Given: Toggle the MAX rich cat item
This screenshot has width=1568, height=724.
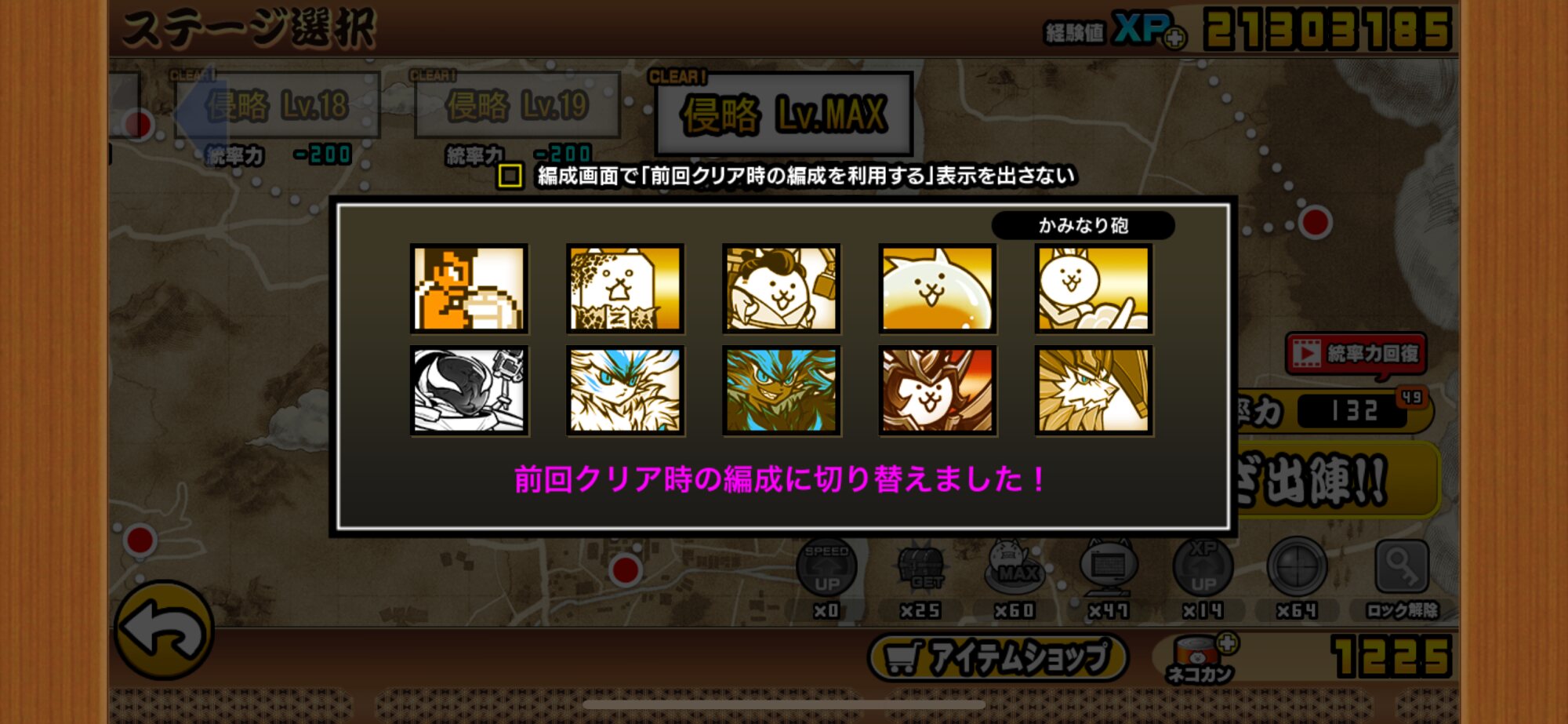Looking at the screenshot, I should point(1014,568).
